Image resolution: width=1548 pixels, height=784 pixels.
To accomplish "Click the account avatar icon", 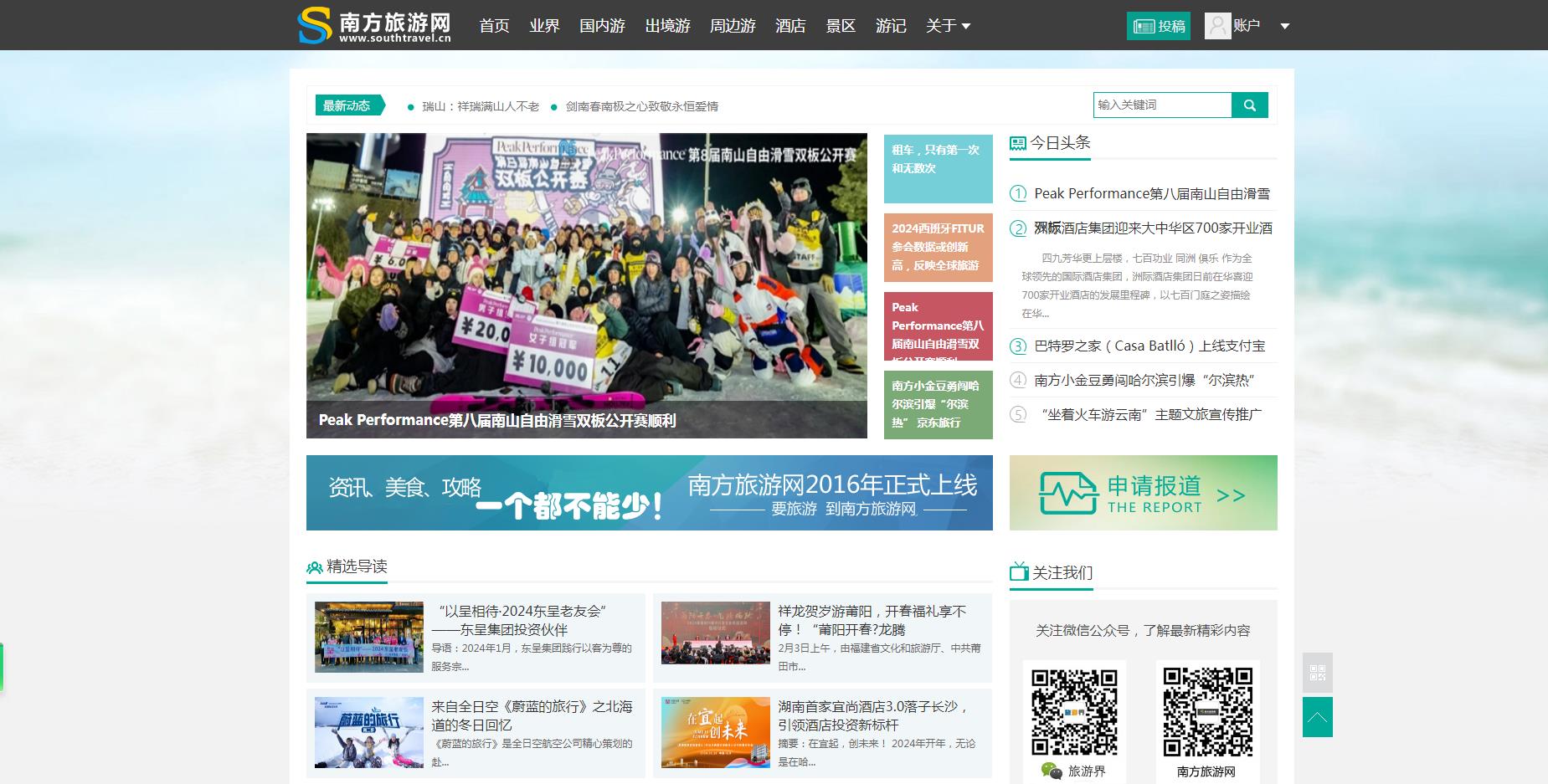I will point(1217,26).
